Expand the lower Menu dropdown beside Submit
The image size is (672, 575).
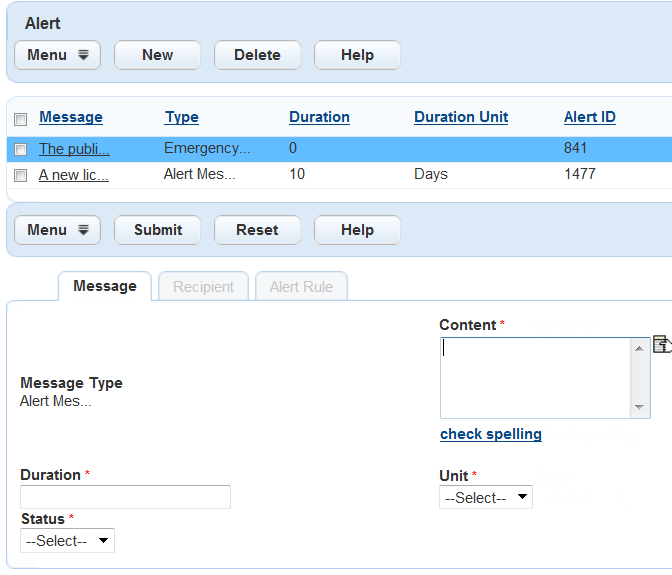click(58, 230)
